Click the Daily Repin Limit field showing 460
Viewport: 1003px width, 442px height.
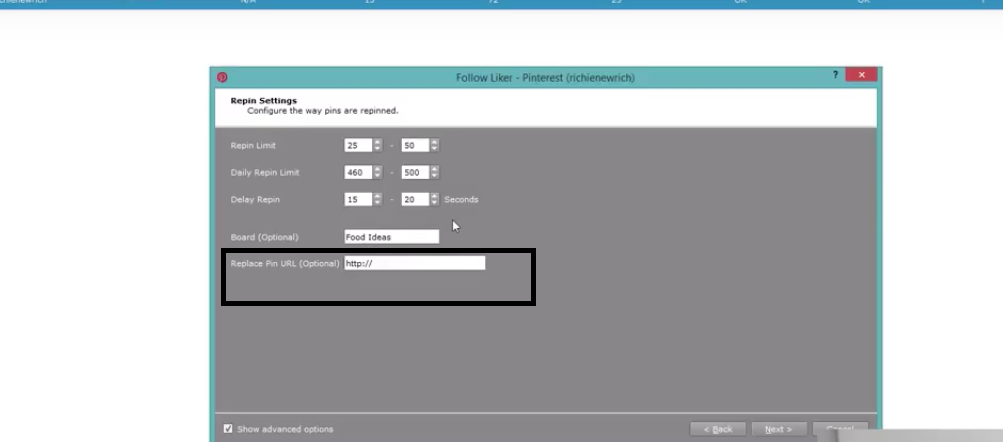(x=358, y=173)
